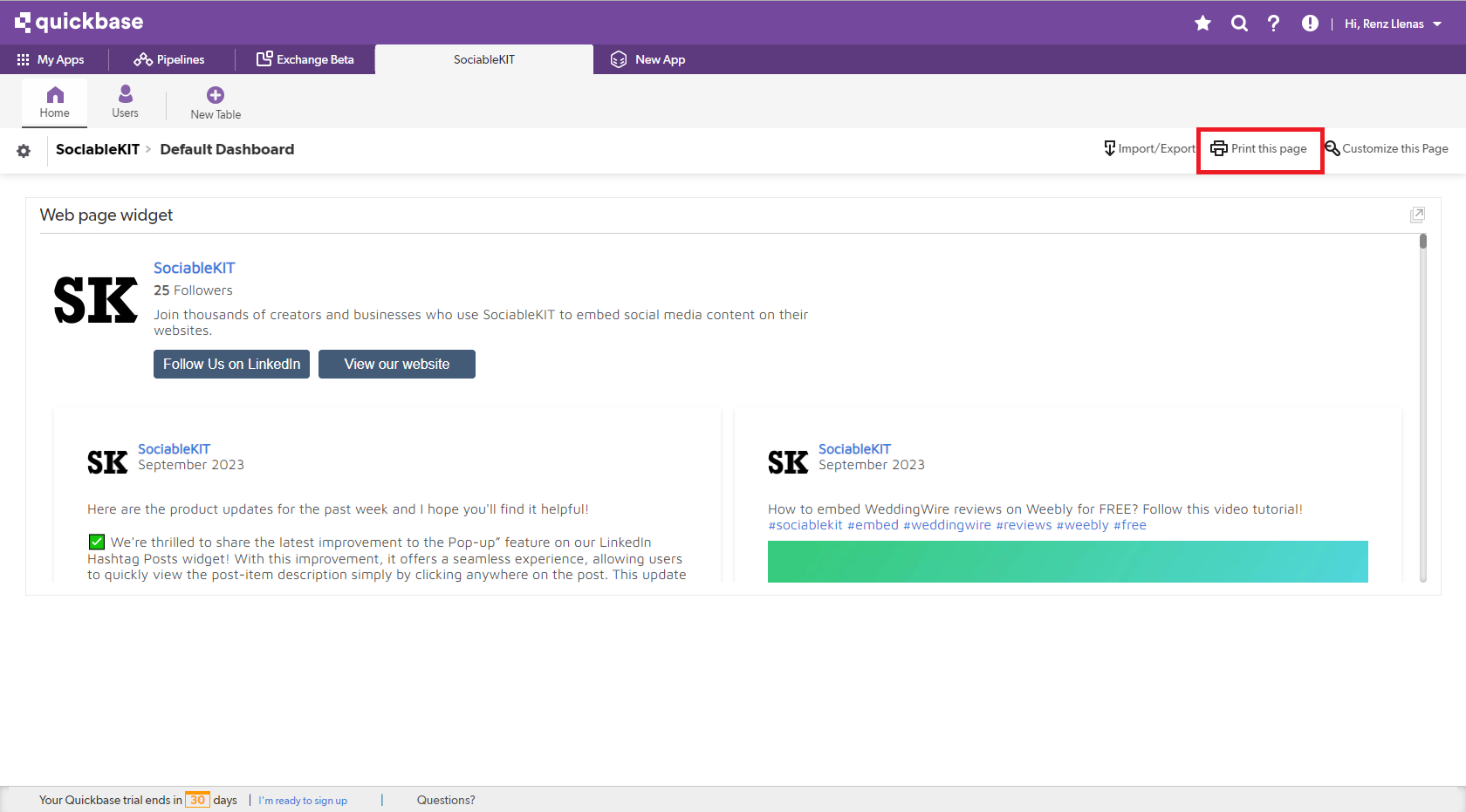1466x812 pixels.
Task: Expand the Hi, Renz Llenas user menu
Action: [x=1393, y=24]
